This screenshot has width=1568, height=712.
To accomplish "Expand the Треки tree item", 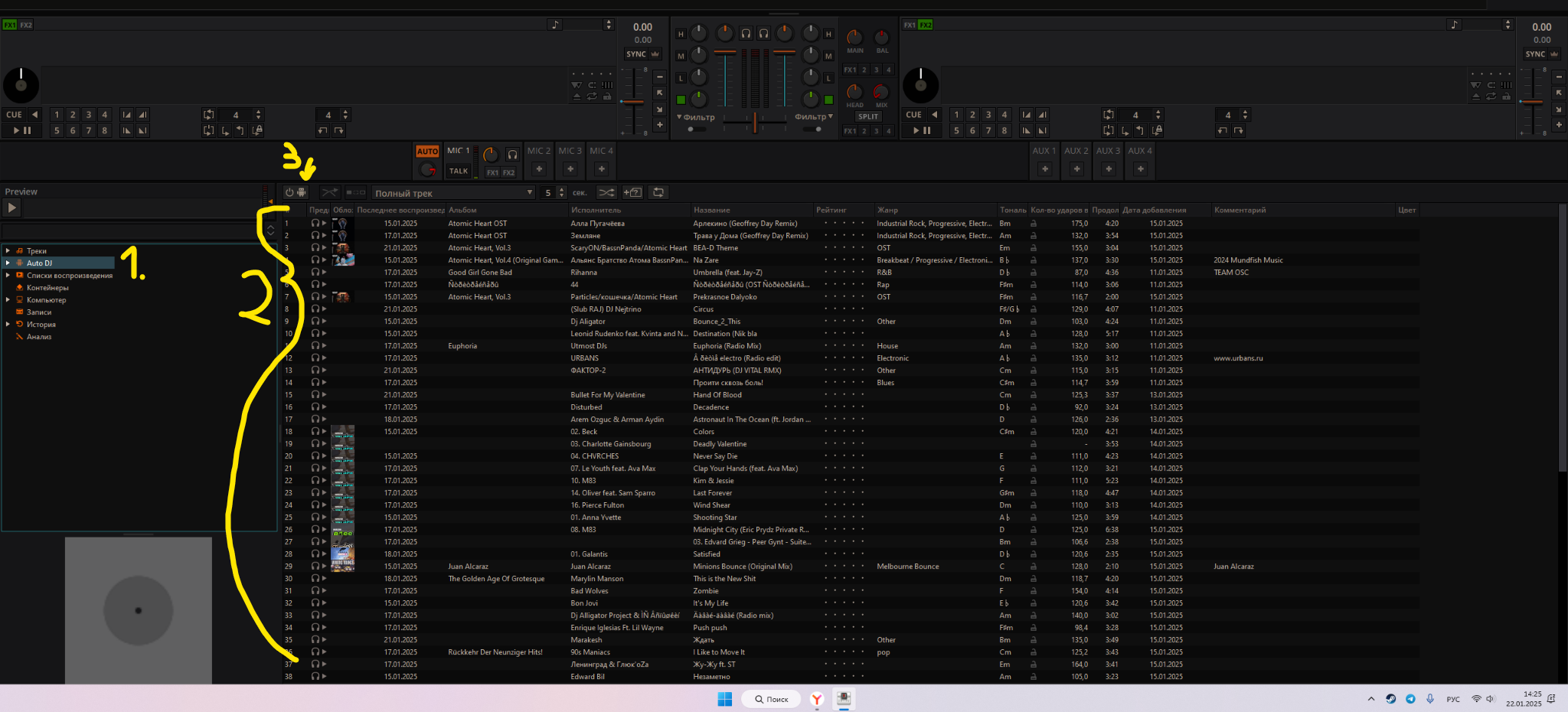I will pos(8,250).
